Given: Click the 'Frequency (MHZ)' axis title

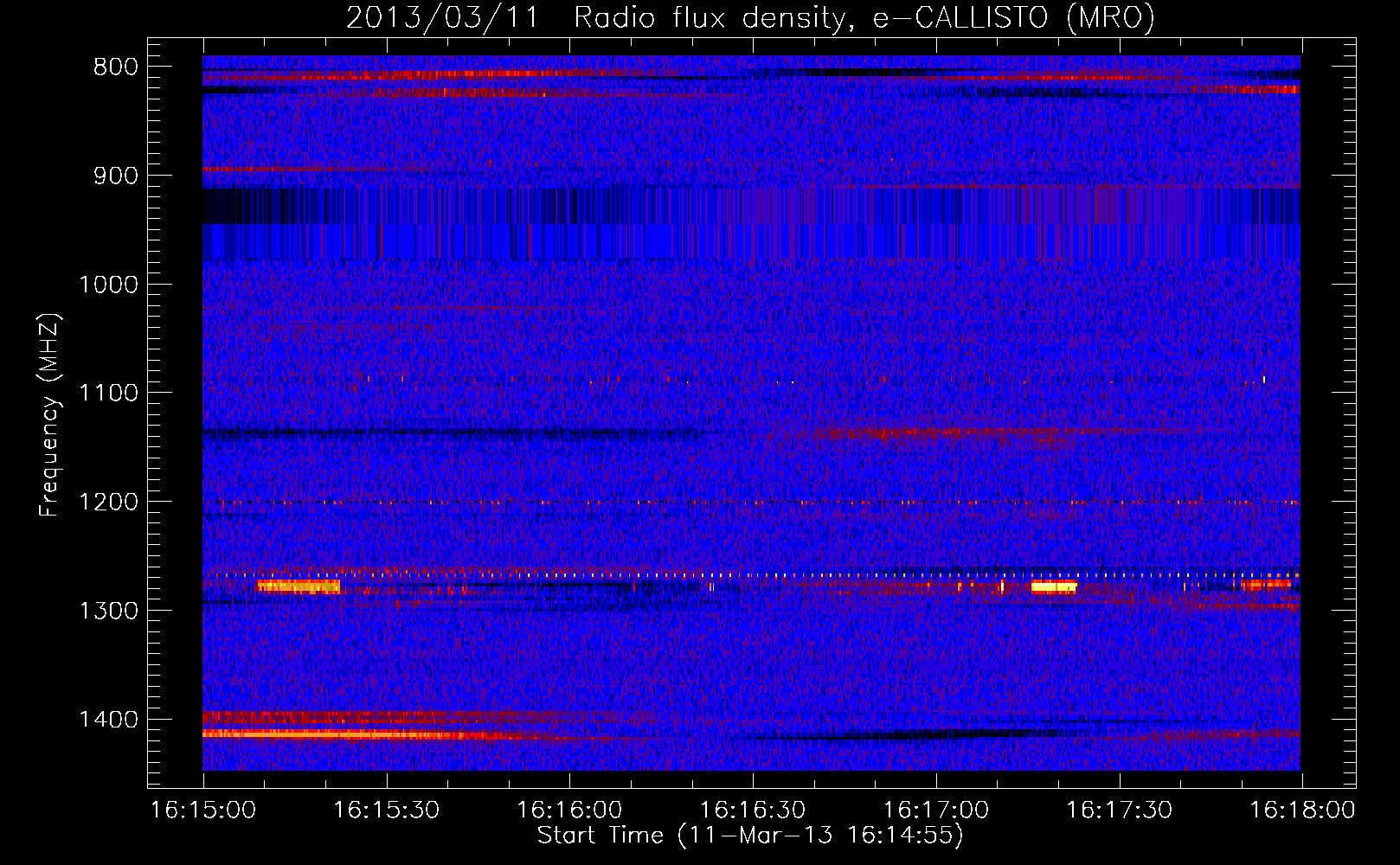Looking at the screenshot, I should coord(49,415).
